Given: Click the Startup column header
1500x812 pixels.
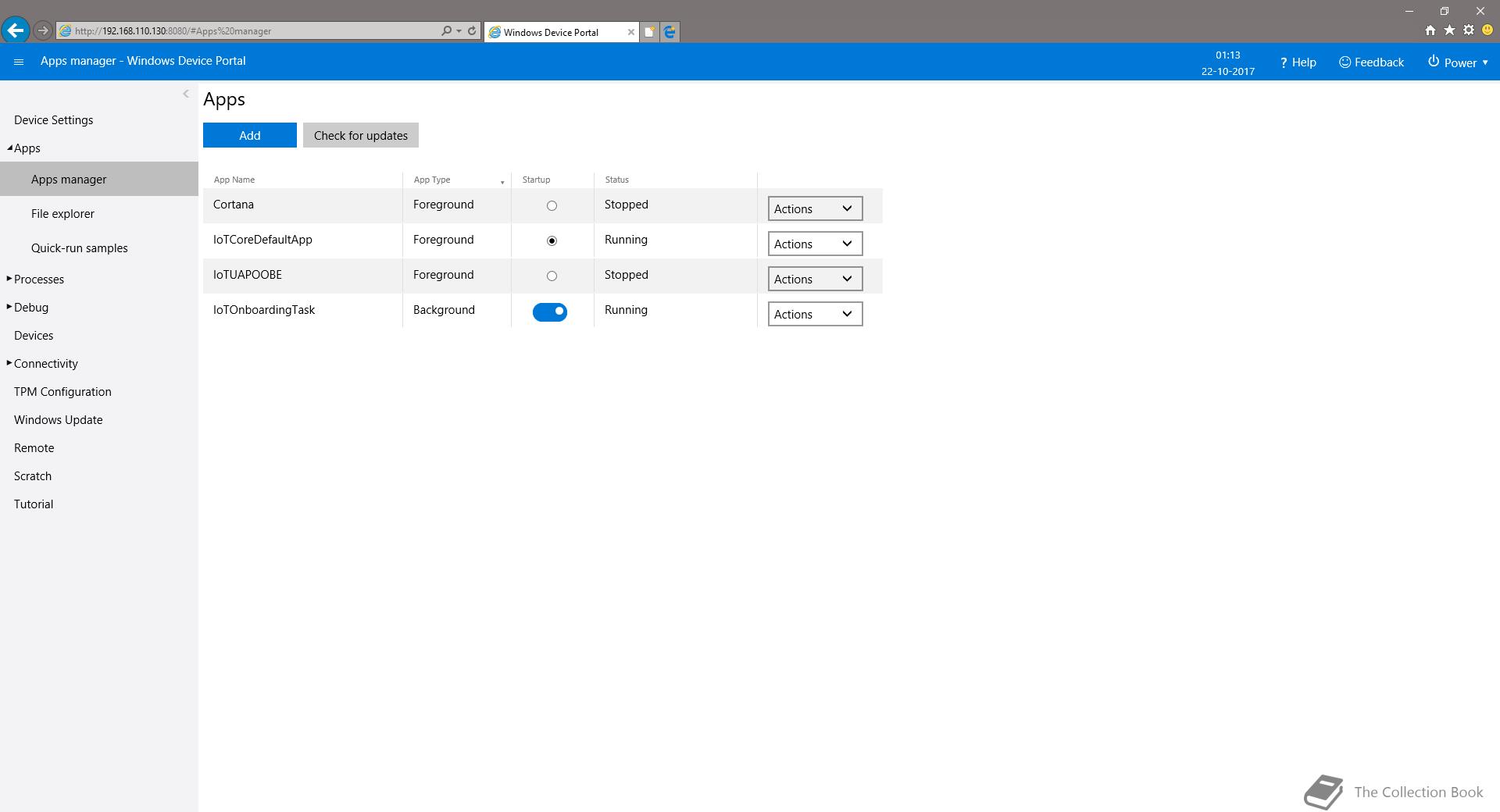Looking at the screenshot, I should click(537, 180).
